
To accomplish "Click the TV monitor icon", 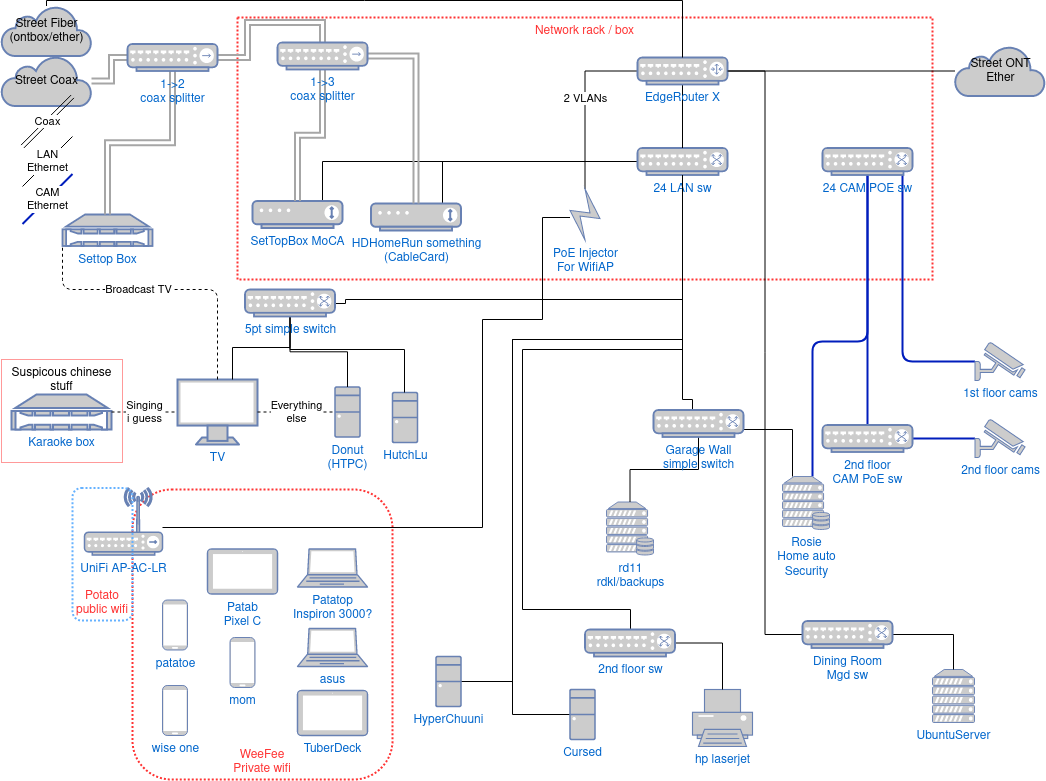I will (x=217, y=412).
